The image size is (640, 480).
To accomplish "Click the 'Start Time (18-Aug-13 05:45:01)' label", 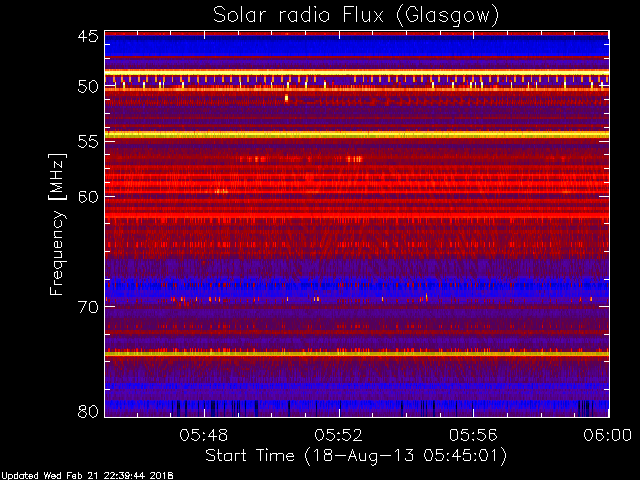I will coord(356,456).
